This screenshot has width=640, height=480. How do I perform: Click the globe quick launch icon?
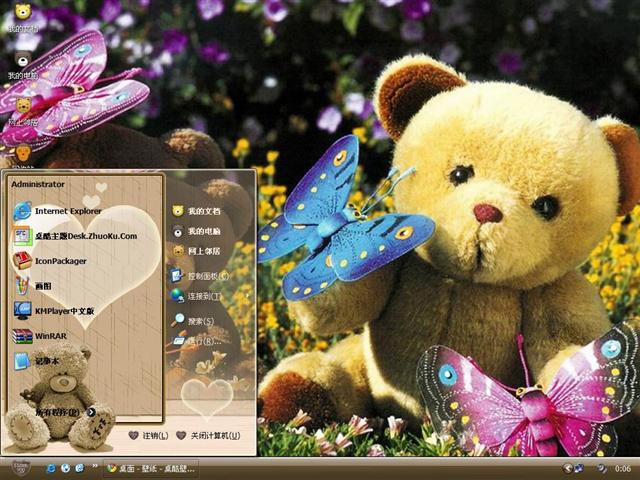65,468
